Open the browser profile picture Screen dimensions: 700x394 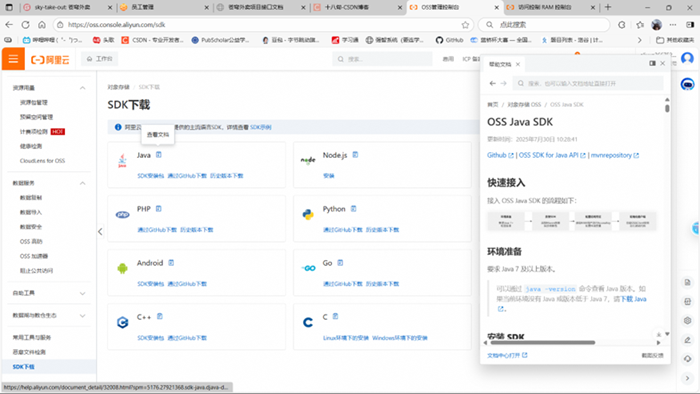(656, 25)
